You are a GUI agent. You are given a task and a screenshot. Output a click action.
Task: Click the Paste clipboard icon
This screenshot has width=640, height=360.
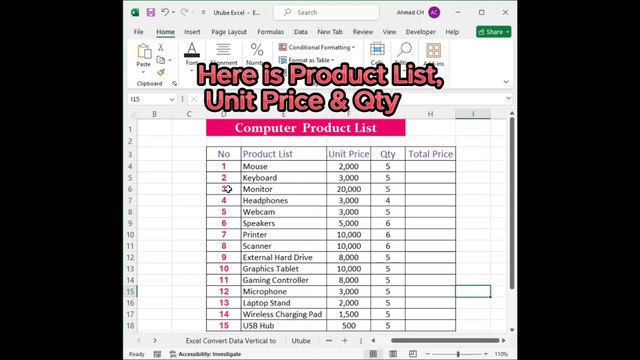click(x=144, y=51)
